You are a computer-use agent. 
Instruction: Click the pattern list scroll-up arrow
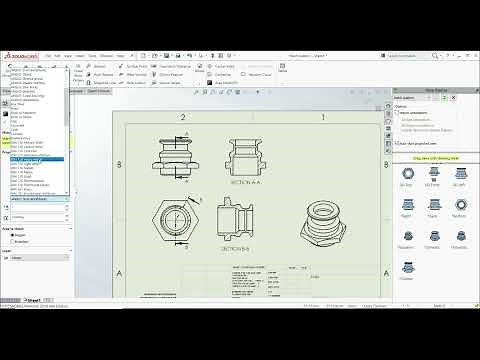(66, 70)
